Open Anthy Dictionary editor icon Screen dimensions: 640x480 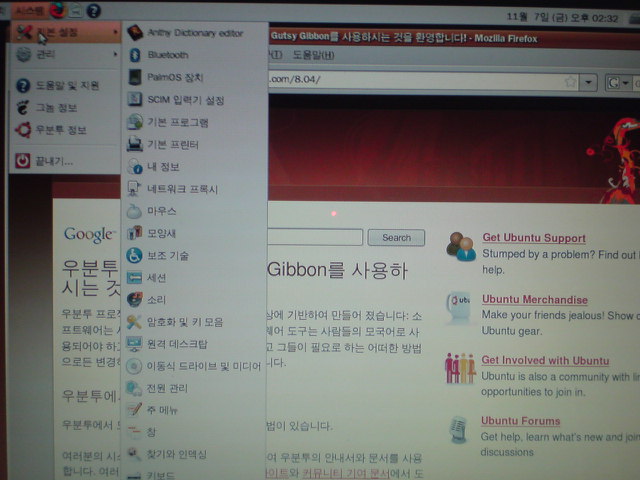pyautogui.click(x=135, y=33)
